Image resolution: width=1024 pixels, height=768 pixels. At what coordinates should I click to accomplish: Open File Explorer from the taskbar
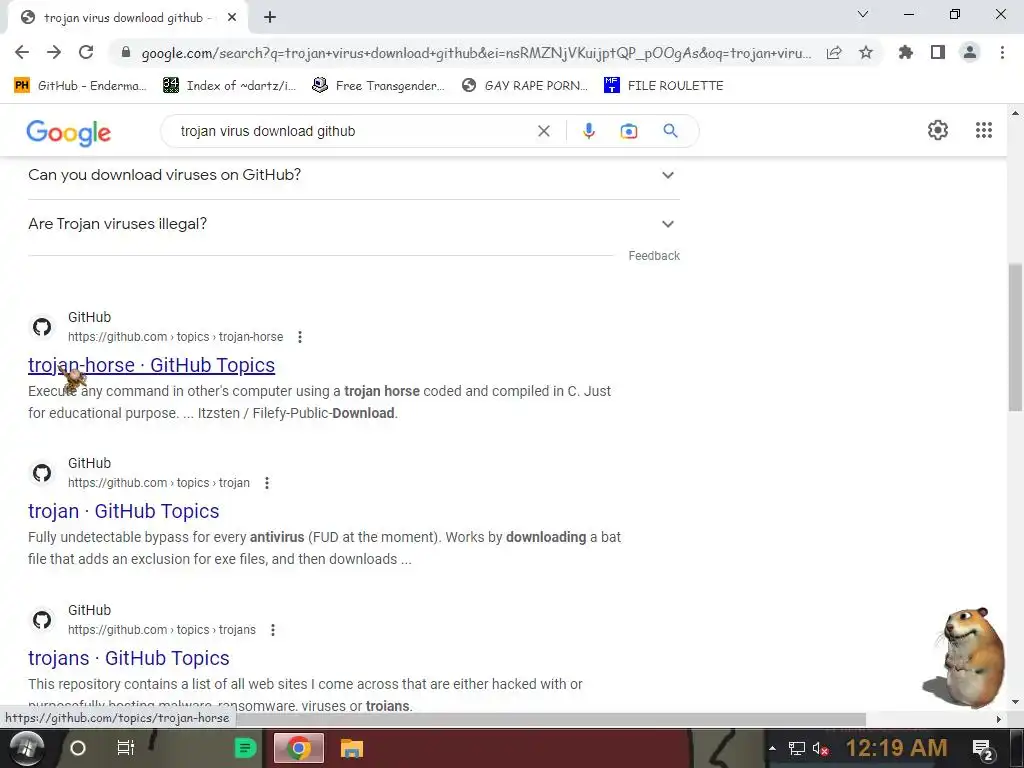coord(352,748)
